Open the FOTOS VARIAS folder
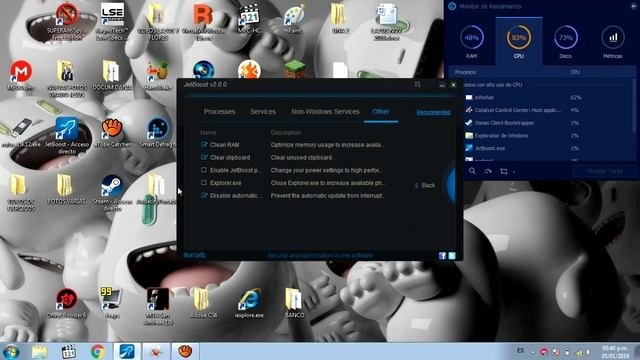This screenshot has height=360, width=640. click(x=66, y=189)
